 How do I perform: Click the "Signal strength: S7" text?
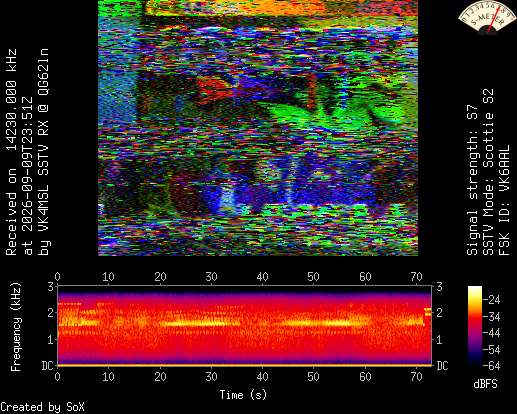pos(472,180)
